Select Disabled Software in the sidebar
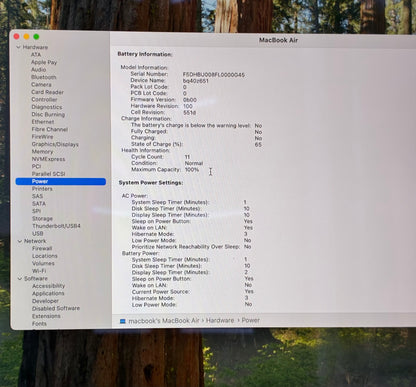416x387 pixels. [56, 308]
